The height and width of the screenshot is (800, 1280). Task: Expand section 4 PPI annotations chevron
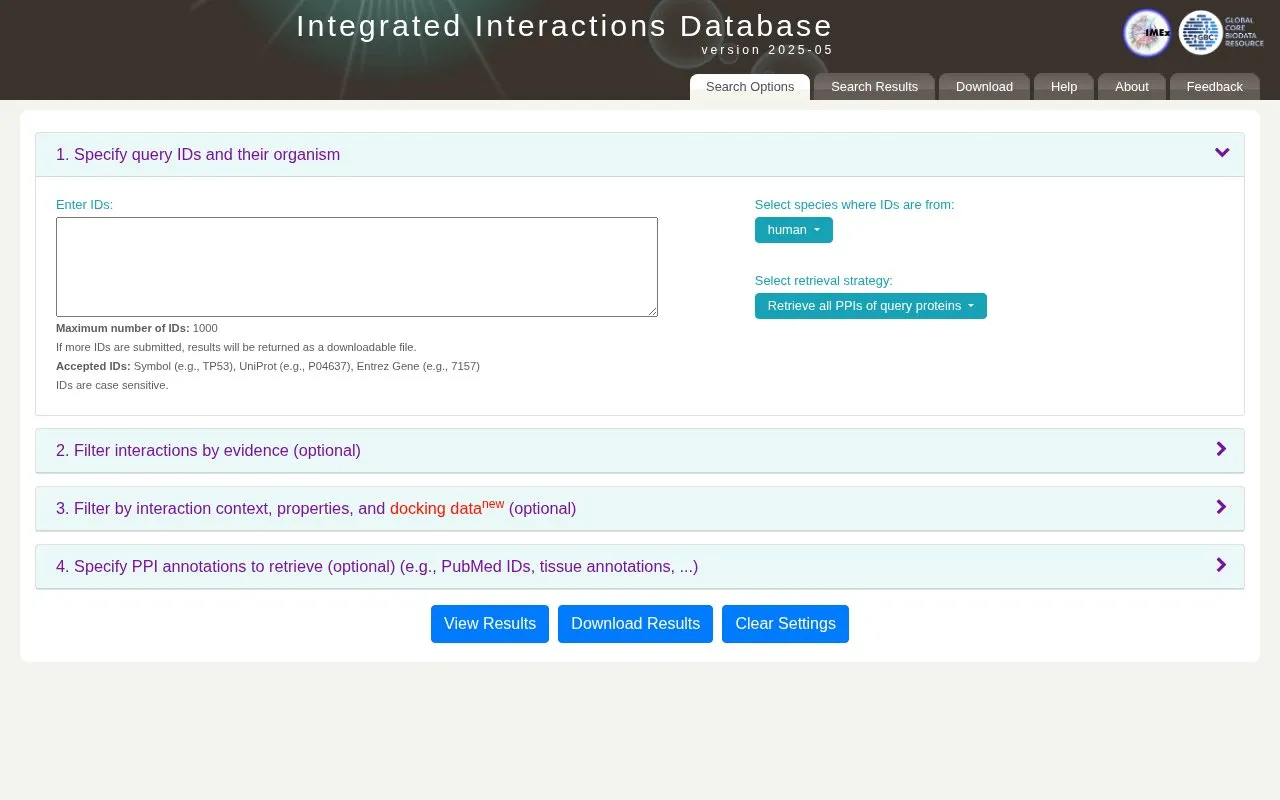pyautogui.click(x=1221, y=565)
